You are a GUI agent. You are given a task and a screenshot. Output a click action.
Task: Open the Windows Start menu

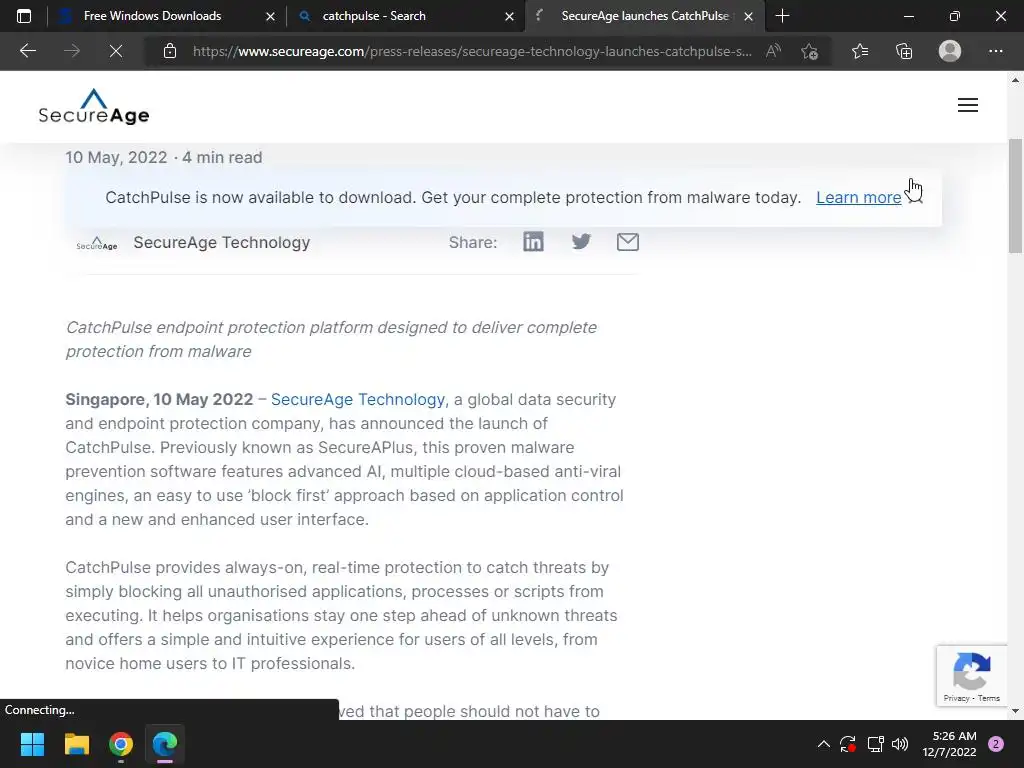tap(32, 744)
